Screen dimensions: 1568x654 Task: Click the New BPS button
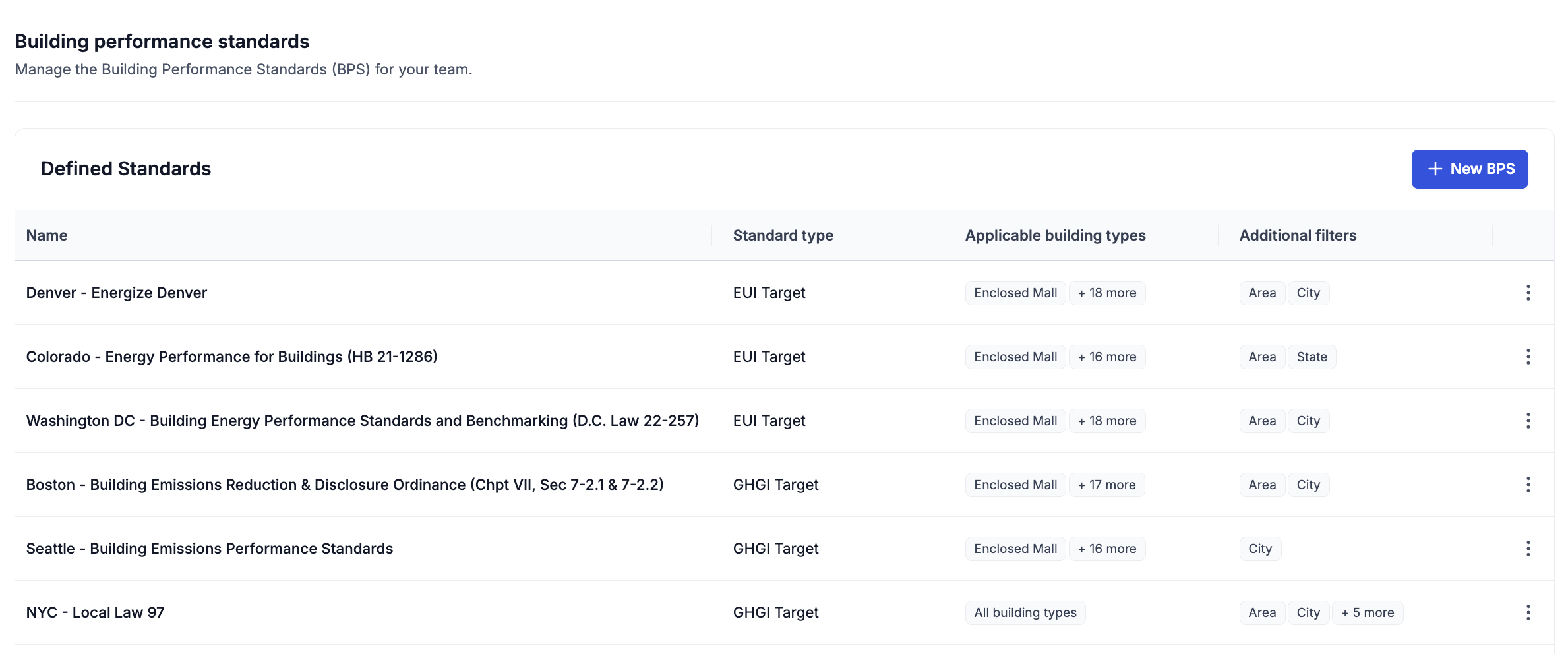[x=1469, y=169]
